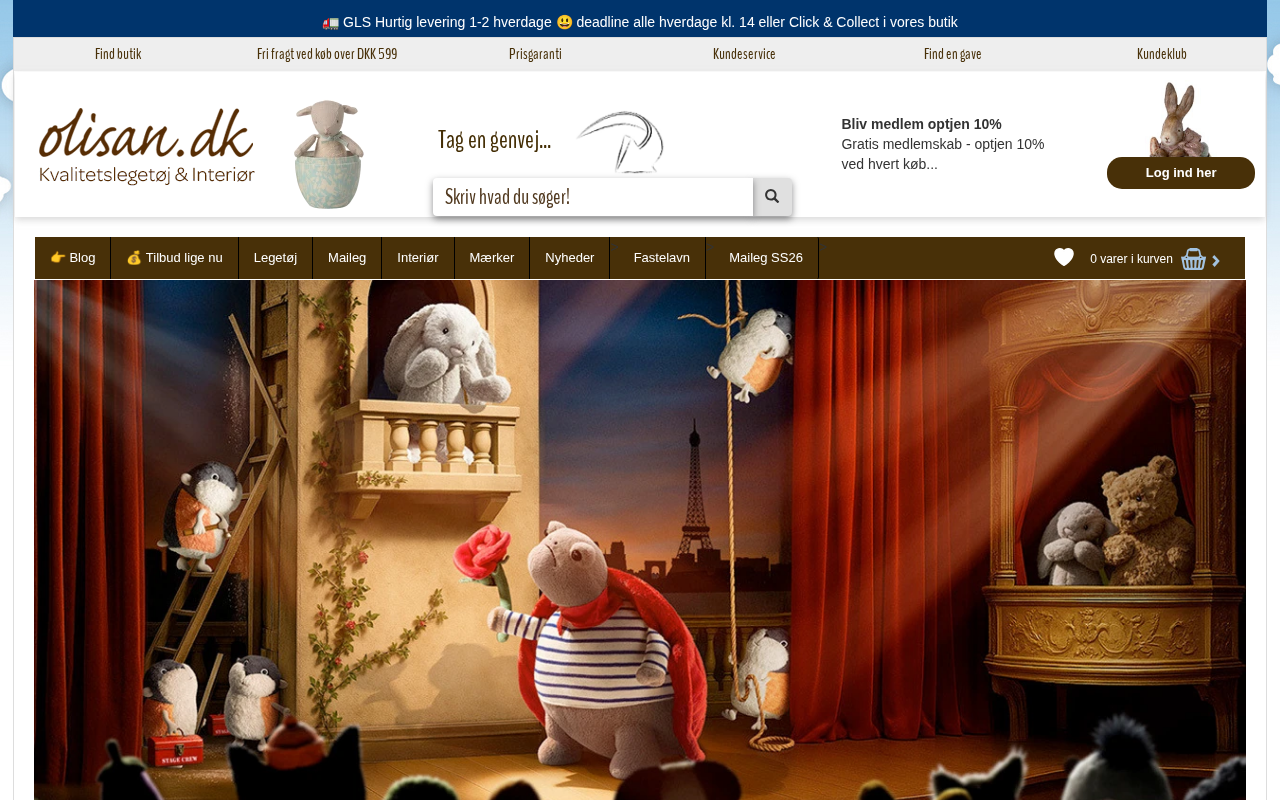Image resolution: width=1280 pixels, height=800 pixels.
Task: Open the Blog menu item
Action: point(73,258)
